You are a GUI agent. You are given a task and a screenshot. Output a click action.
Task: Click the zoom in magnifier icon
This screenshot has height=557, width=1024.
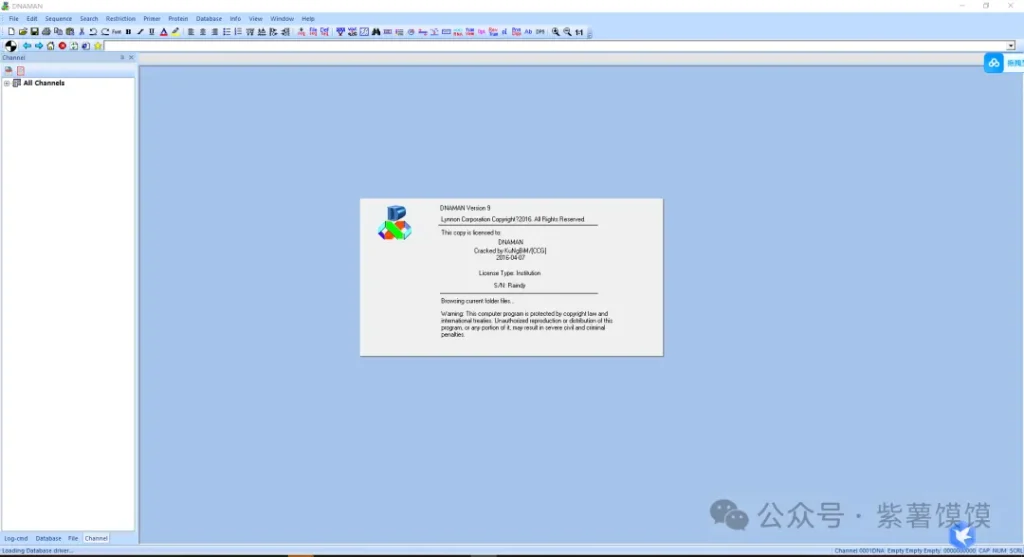click(556, 32)
